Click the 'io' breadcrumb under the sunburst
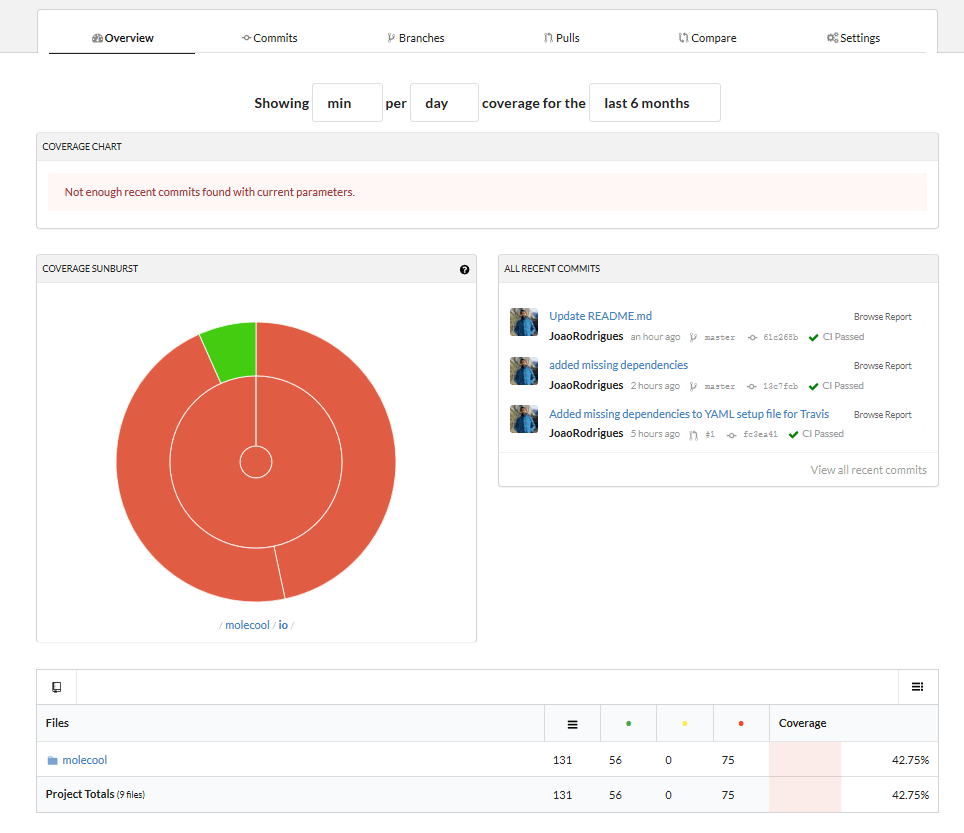 point(283,625)
